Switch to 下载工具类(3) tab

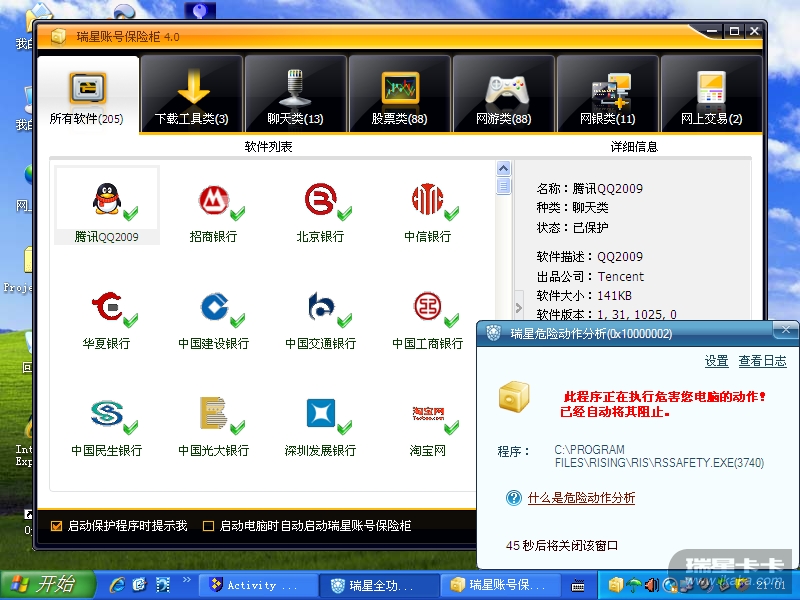pos(192,94)
